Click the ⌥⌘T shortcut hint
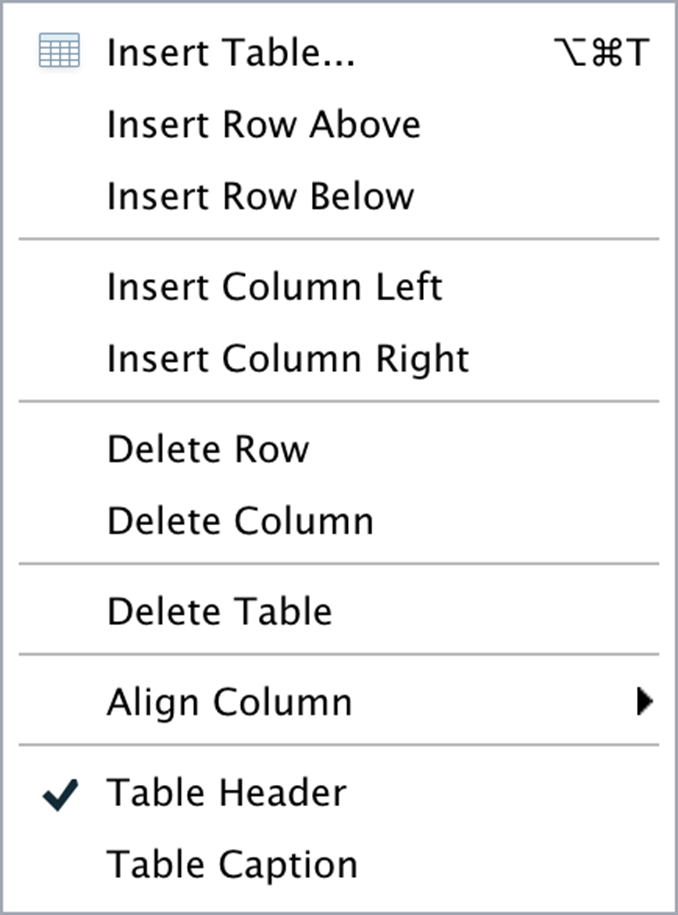 click(x=601, y=53)
